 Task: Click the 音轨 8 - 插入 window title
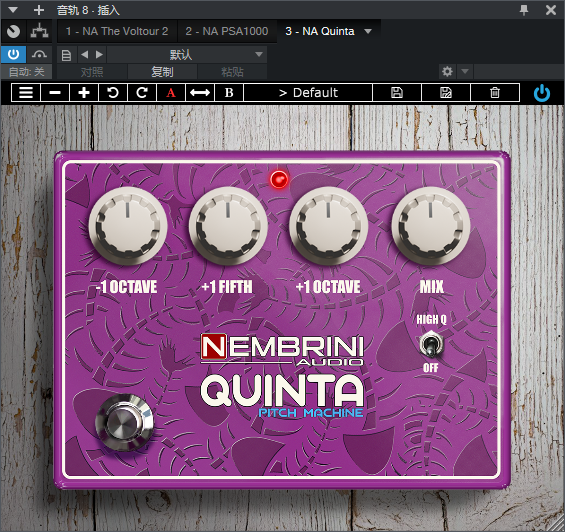coord(88,10)
